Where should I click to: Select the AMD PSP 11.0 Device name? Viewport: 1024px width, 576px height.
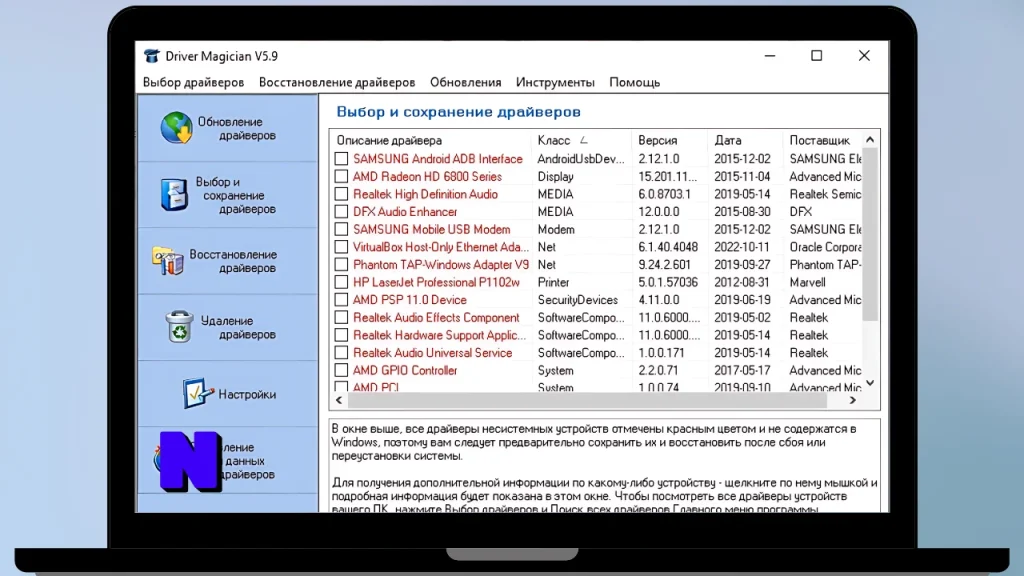pos(409,300)
